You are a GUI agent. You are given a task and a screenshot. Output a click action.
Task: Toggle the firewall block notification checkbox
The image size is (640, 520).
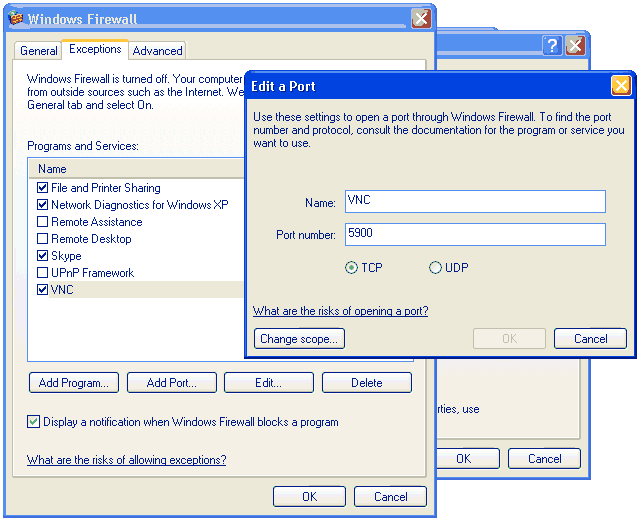[x=34, y=422]
